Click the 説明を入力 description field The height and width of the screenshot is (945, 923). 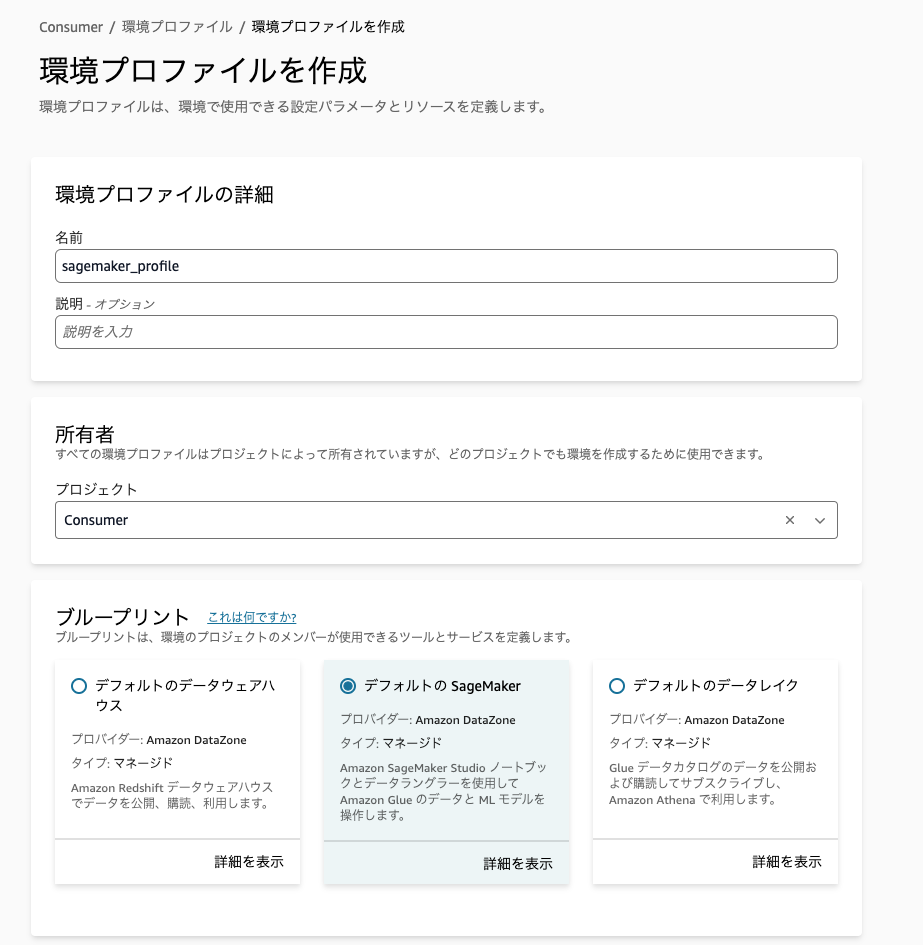[x=446, y=331]
